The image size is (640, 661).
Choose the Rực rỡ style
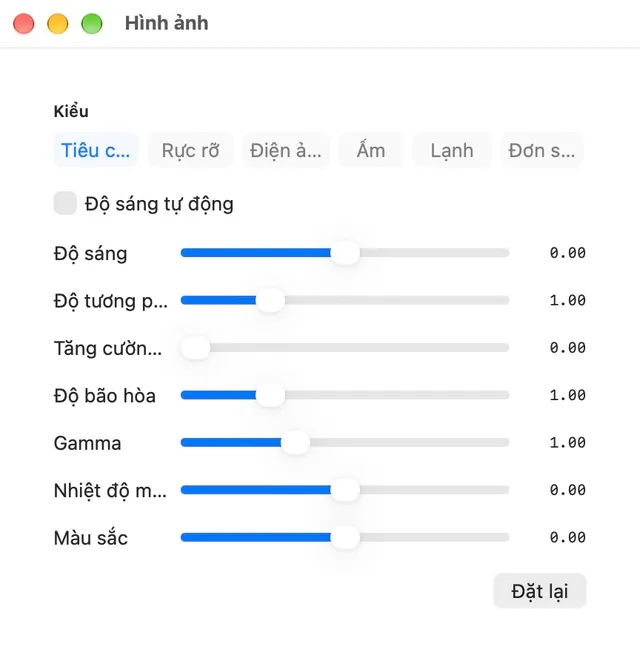[190, 150]
